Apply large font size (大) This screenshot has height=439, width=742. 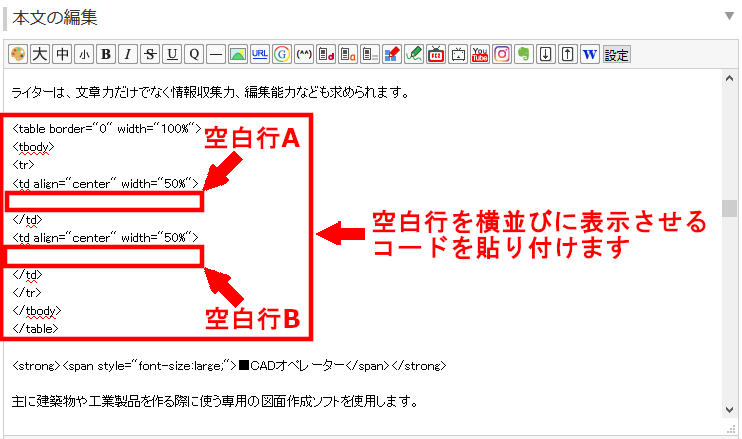[40, 54]
